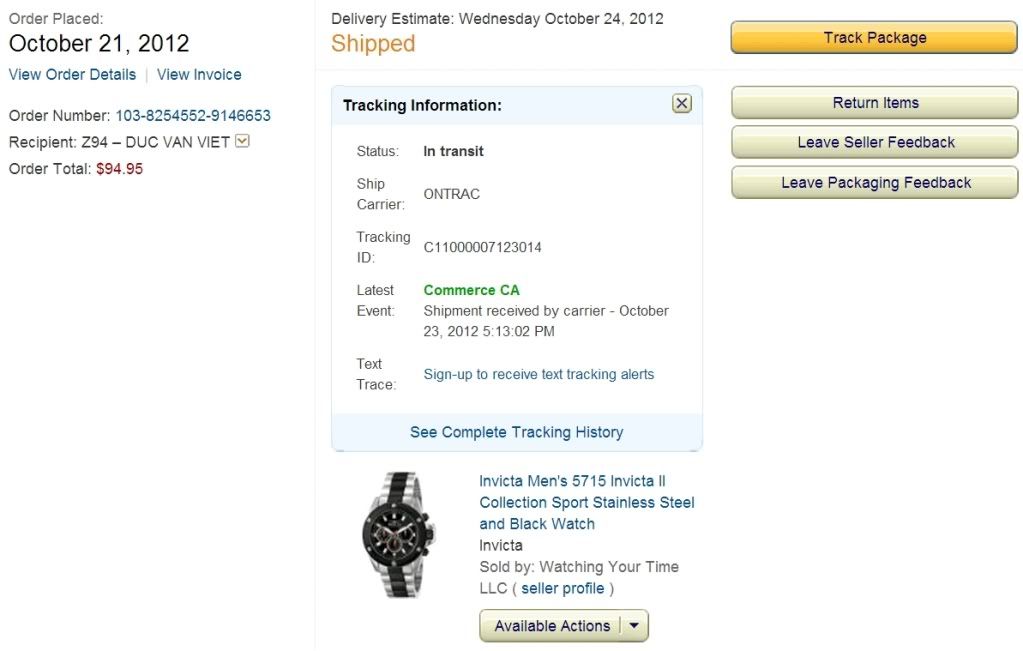
Task: Close the Tracking Information panel
Action: coord(682,103)
